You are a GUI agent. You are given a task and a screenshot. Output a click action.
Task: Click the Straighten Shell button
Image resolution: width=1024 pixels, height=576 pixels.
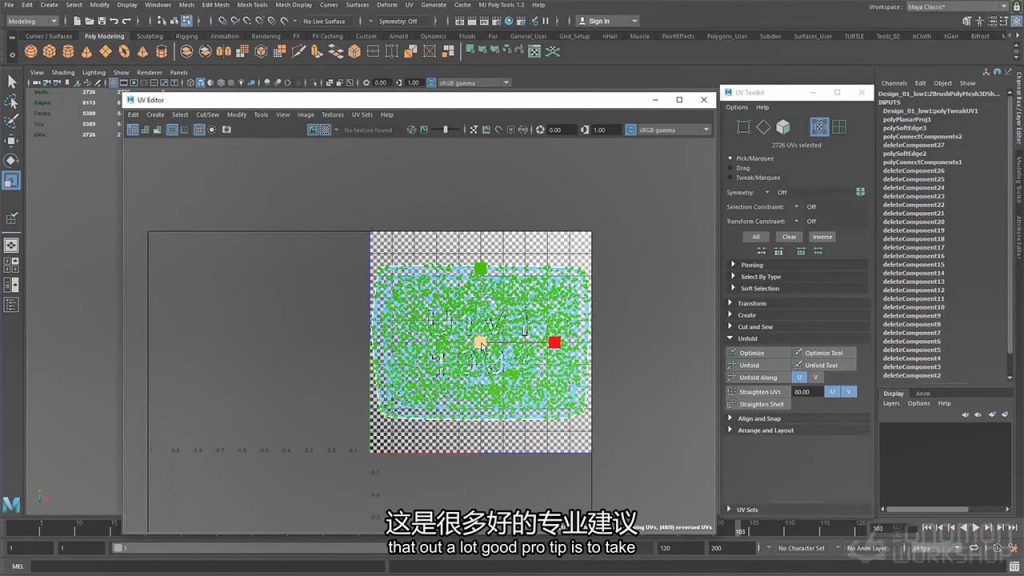758,404
